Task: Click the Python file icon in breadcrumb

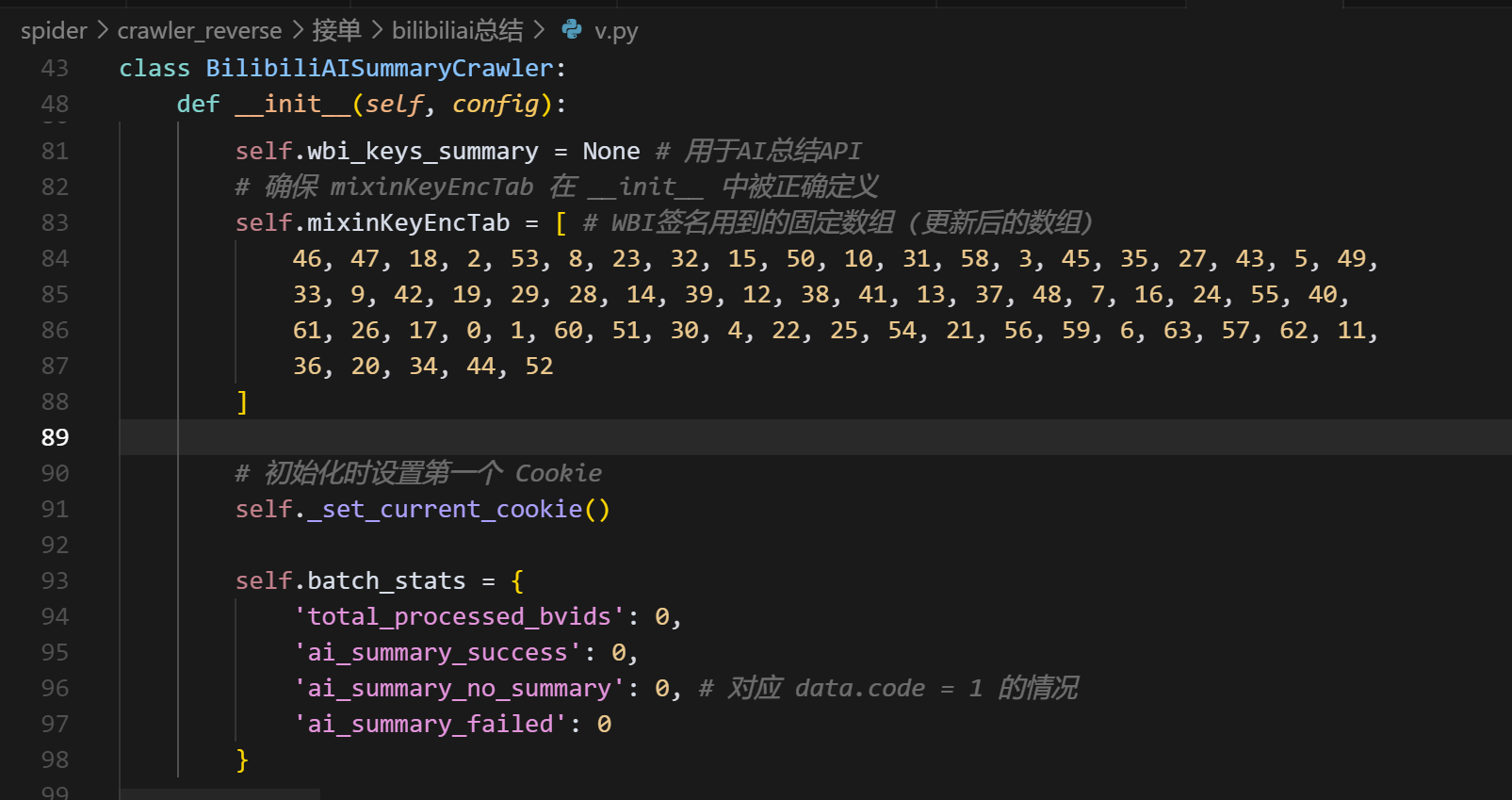Action: 571,30
